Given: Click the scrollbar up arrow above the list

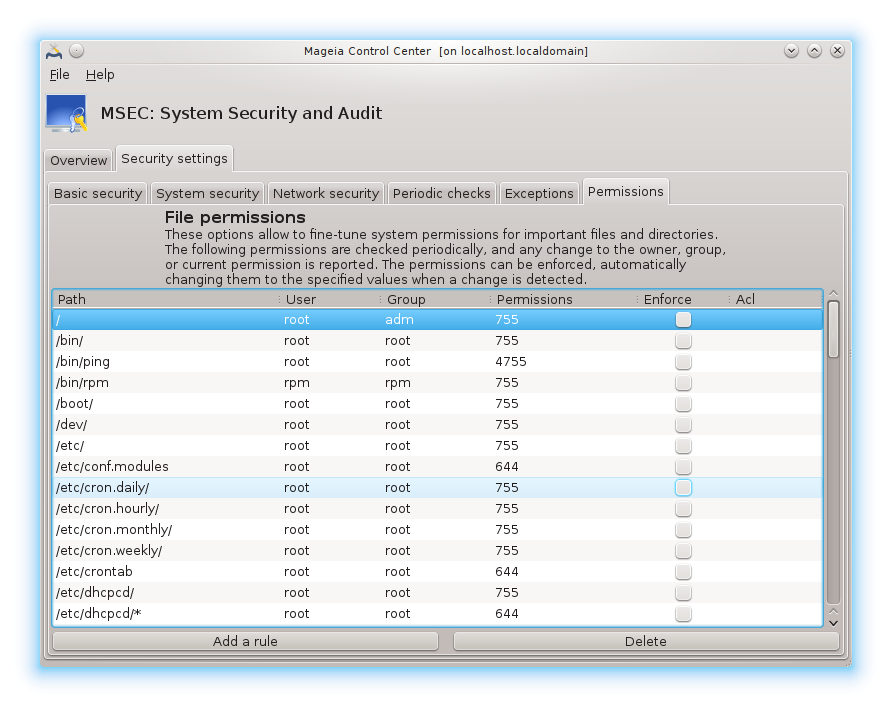Looking at the screenshot, I should 833,294.
